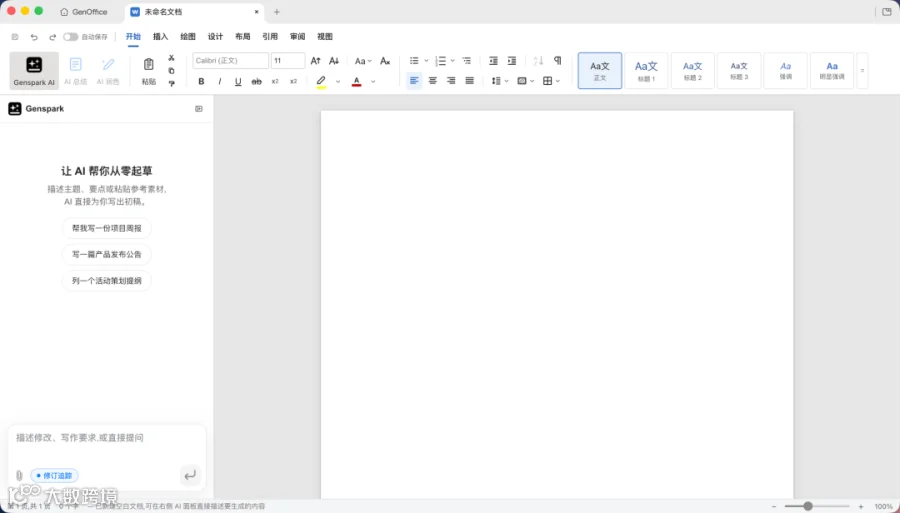Image resolution: width=900 pixels, height=513 pixels.
Task: Open the Calibri font name dropdown
Action: pos(231,60)
